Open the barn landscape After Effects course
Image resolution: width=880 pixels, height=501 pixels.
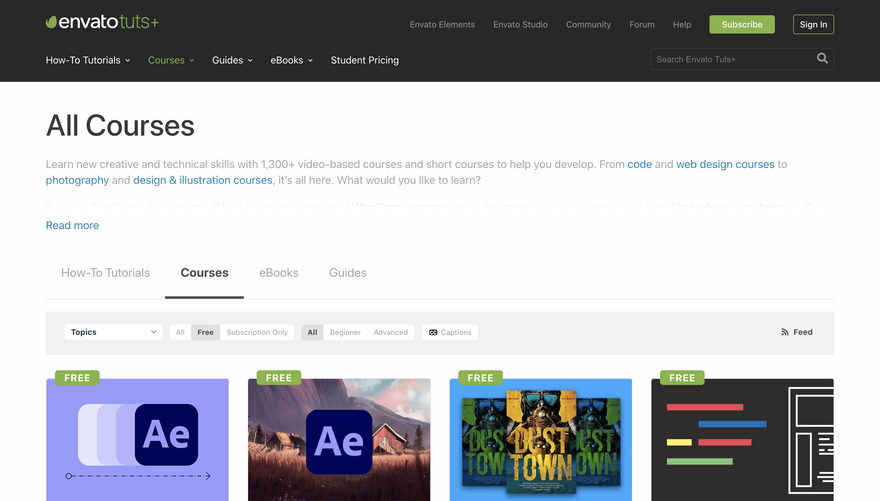tap(339, 440)
